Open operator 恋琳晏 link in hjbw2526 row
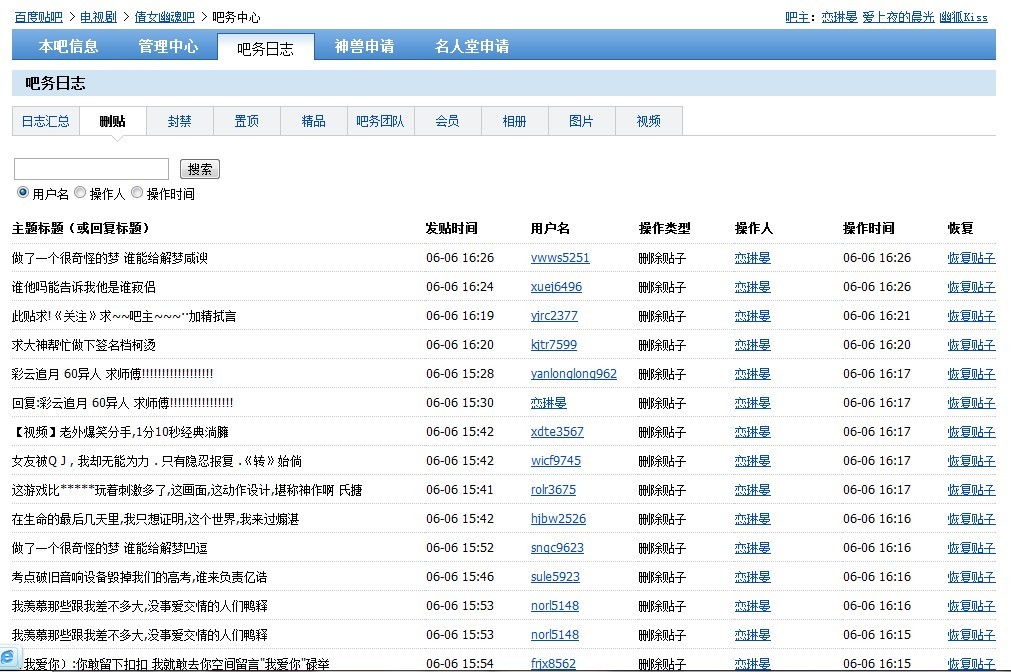 pos(752,519)
